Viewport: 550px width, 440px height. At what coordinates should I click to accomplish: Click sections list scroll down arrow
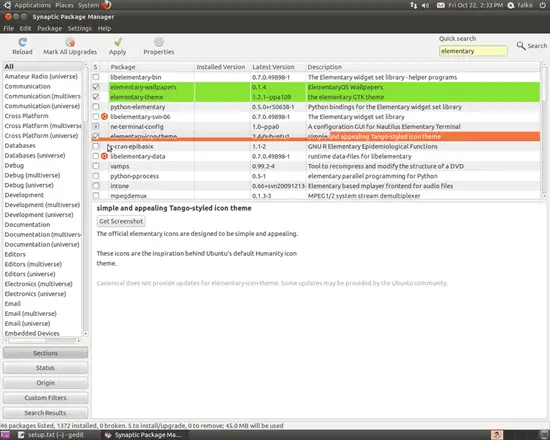(x=86, y=334)
